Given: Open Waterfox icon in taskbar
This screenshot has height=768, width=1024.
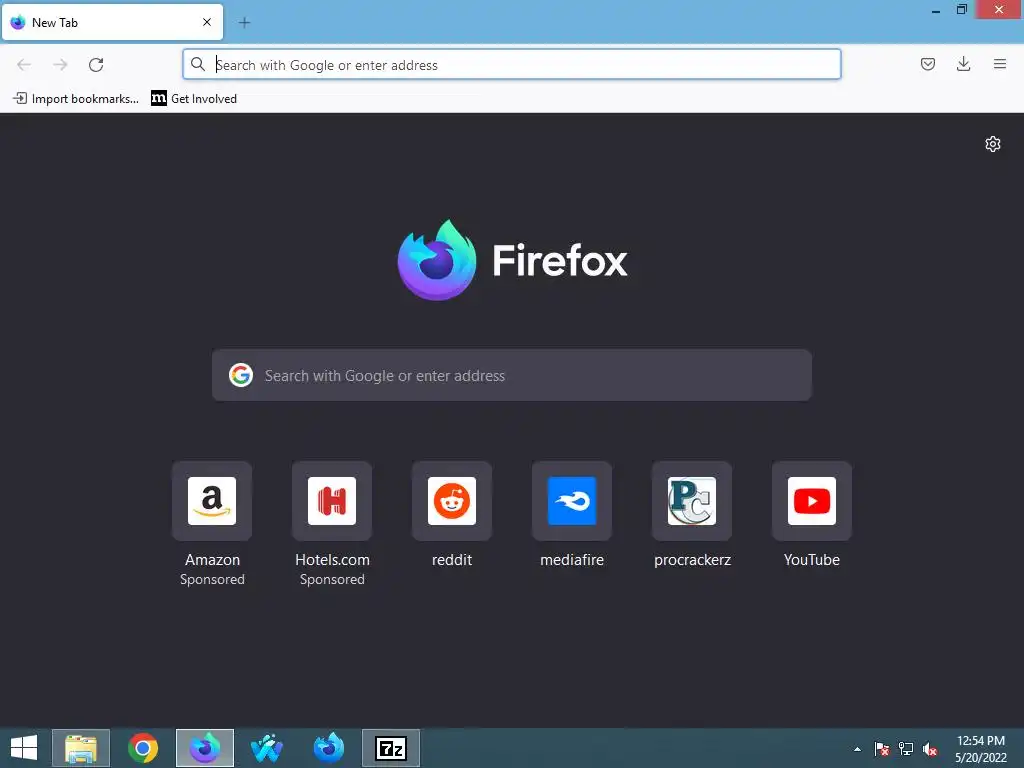Looking at the screenshot, I should (x=266, y=748).
